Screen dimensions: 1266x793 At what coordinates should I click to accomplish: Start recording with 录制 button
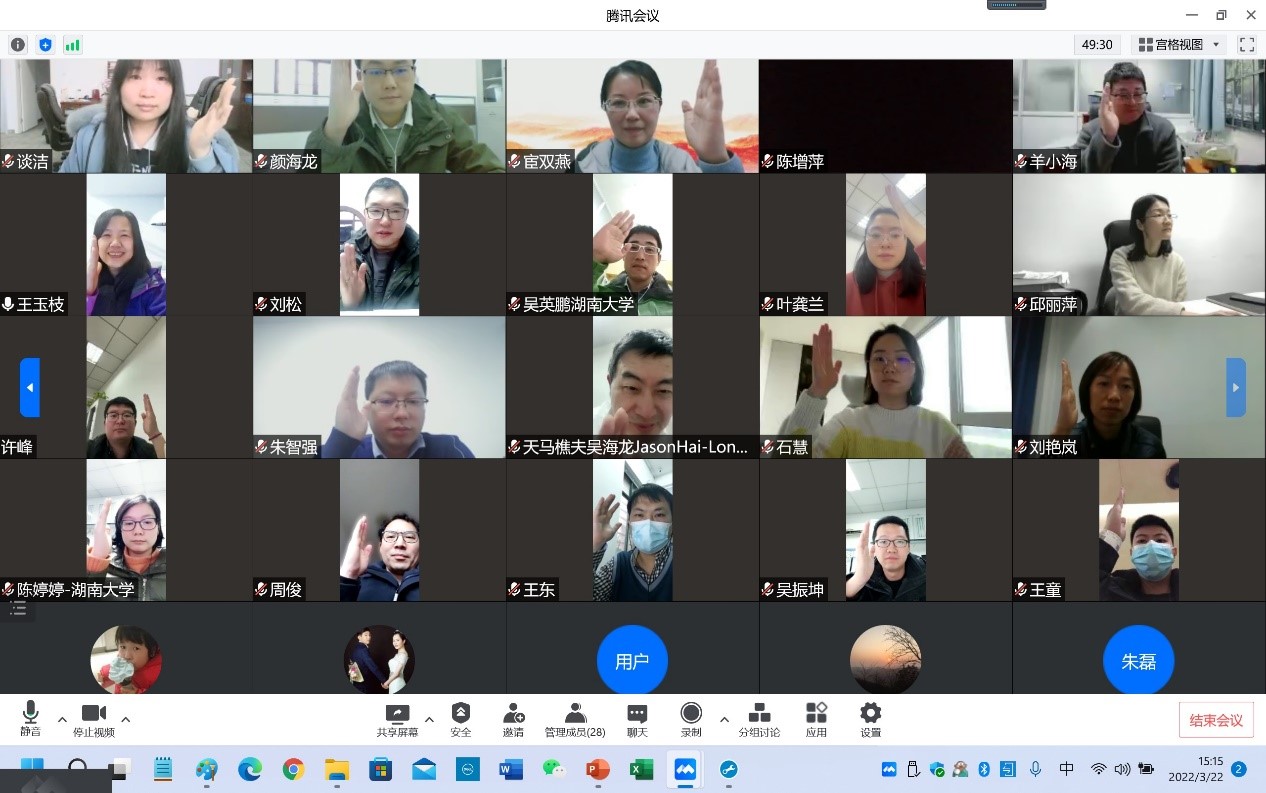[690, 719]
